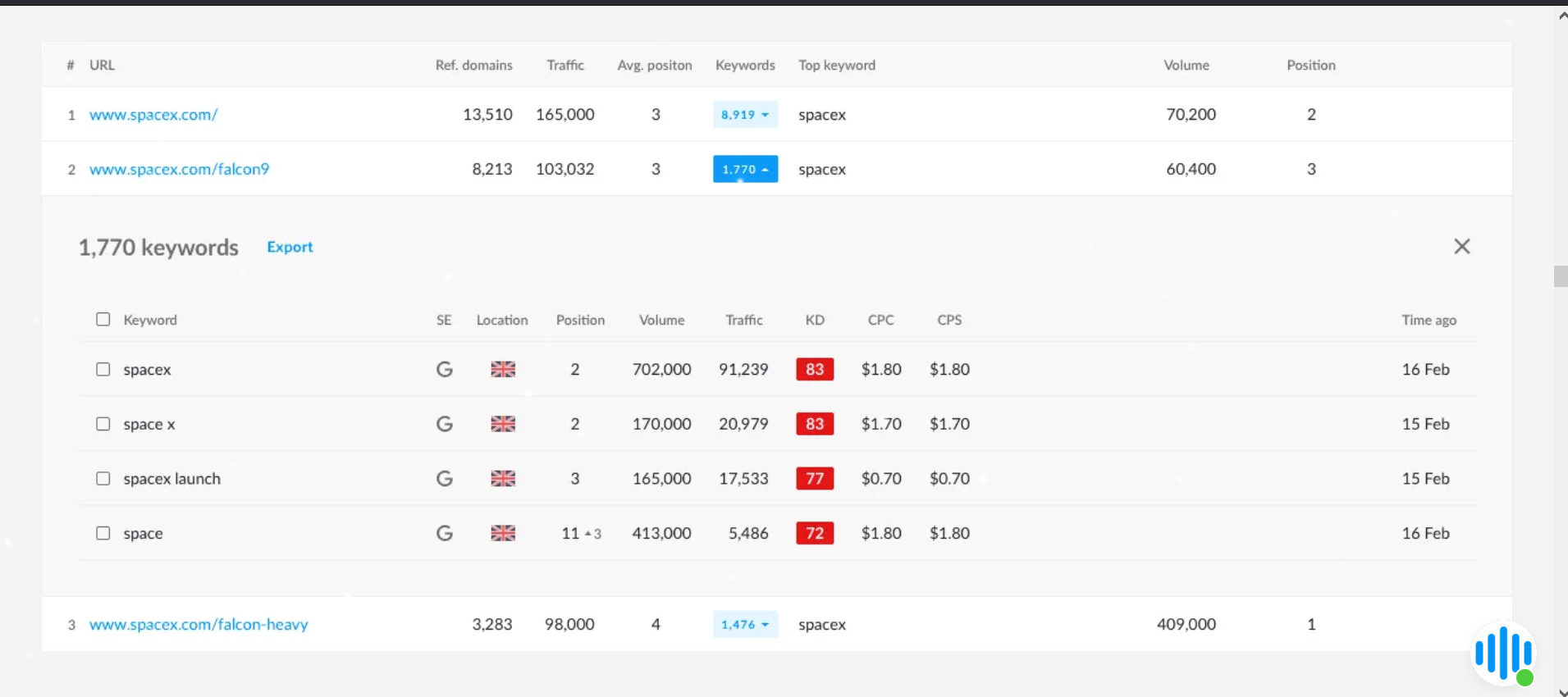Open www.spacex.com/ link

point(153,115)
